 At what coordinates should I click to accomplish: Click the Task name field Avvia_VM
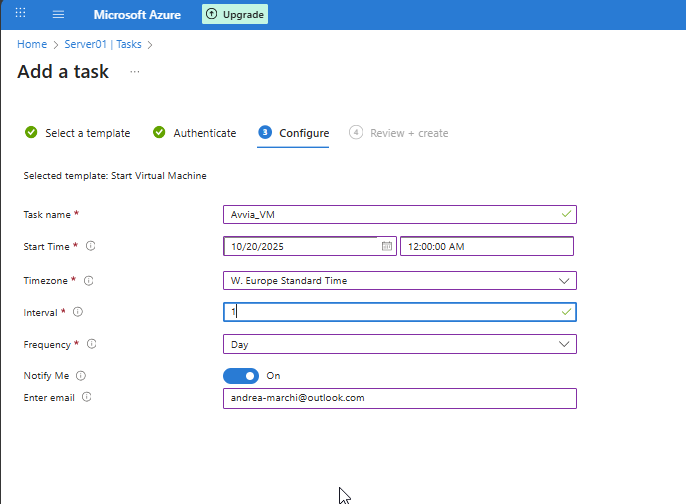pos(400,214)
